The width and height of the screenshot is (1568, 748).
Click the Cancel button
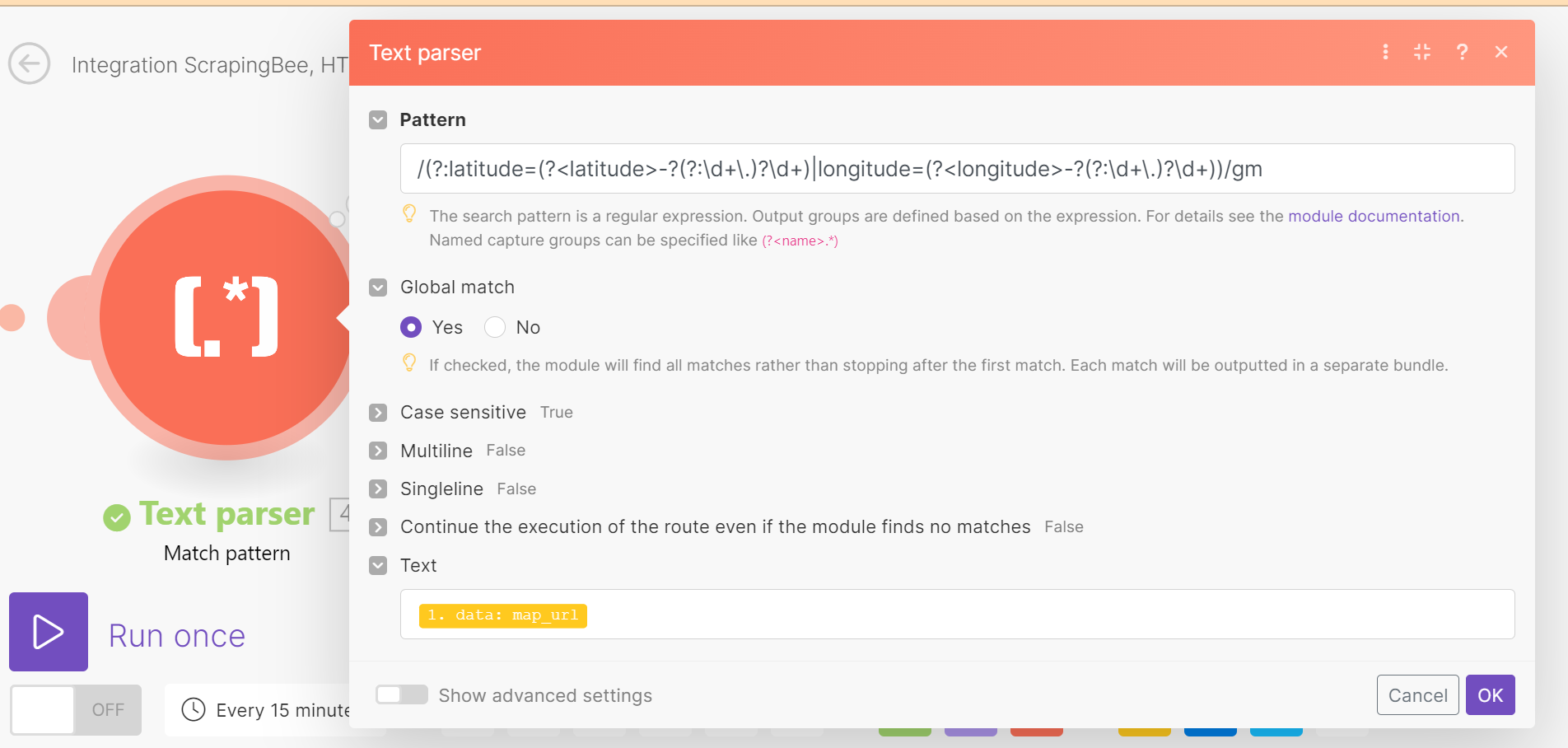click(1417, 695)
